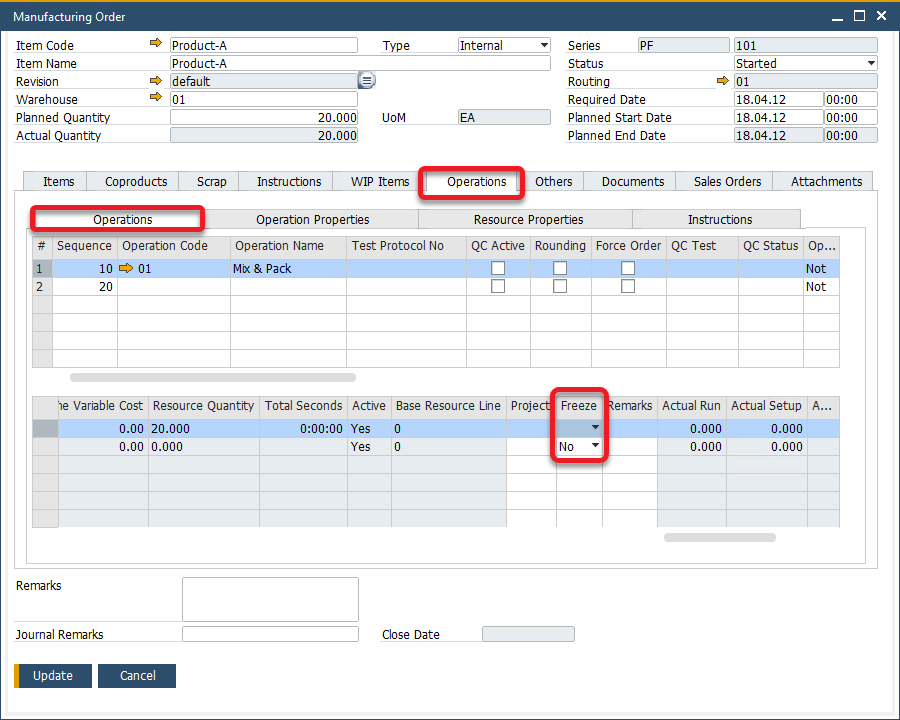This screenshot has height=720, width=900.
Task: Open the Freeze dropdown showing No
Action: click(x=595, y=447)
